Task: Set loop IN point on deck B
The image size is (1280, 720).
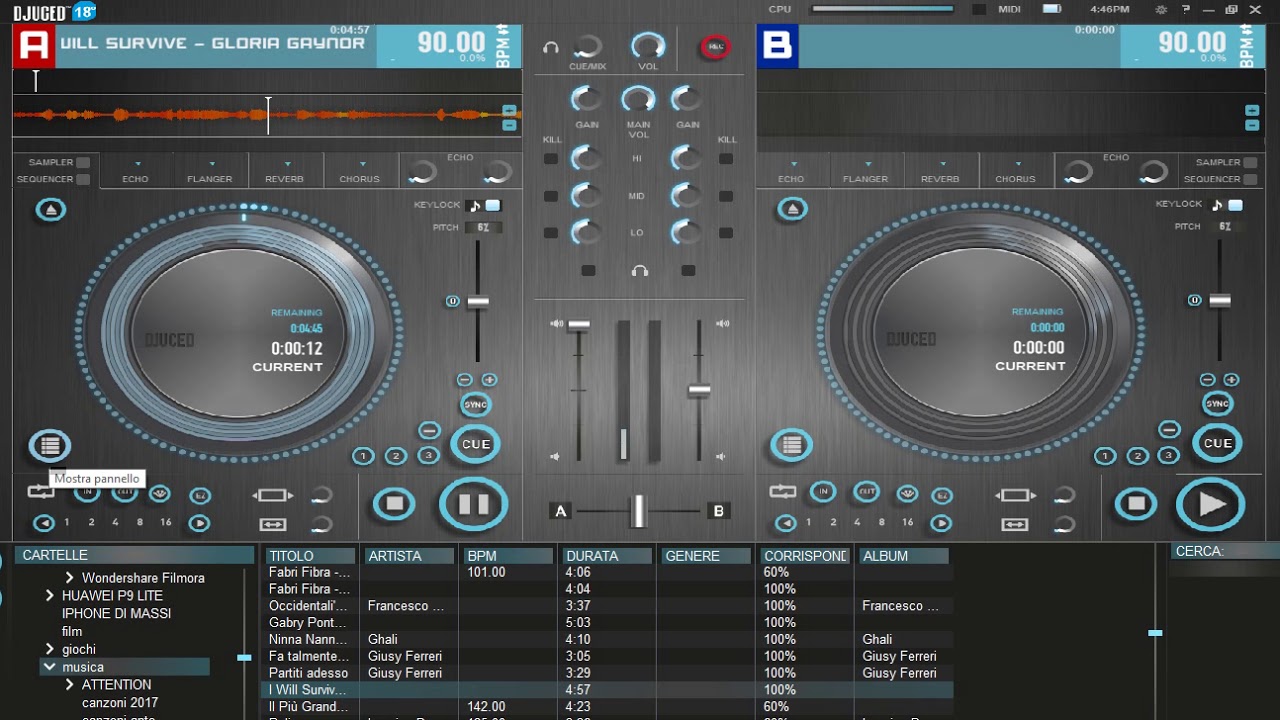Action: point(823,491)
